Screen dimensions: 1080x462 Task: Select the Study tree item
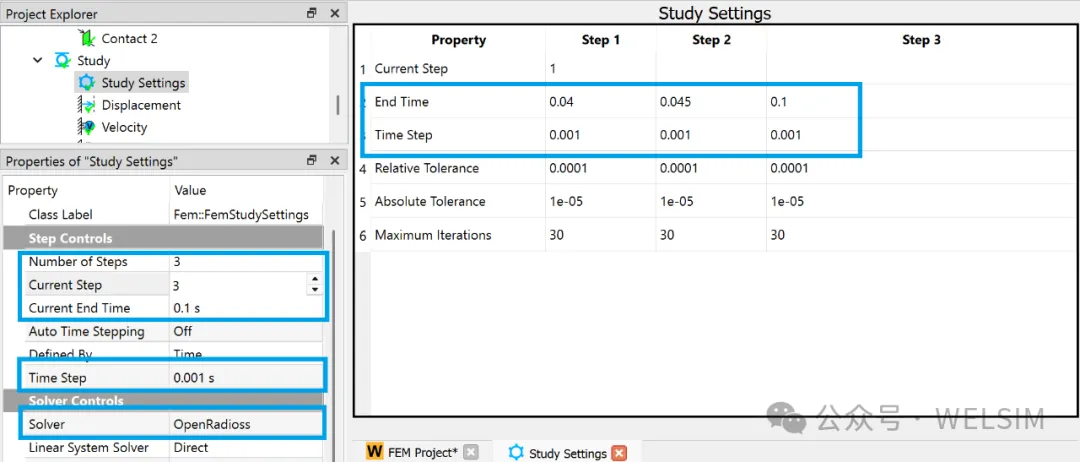[x=94, y=61]
